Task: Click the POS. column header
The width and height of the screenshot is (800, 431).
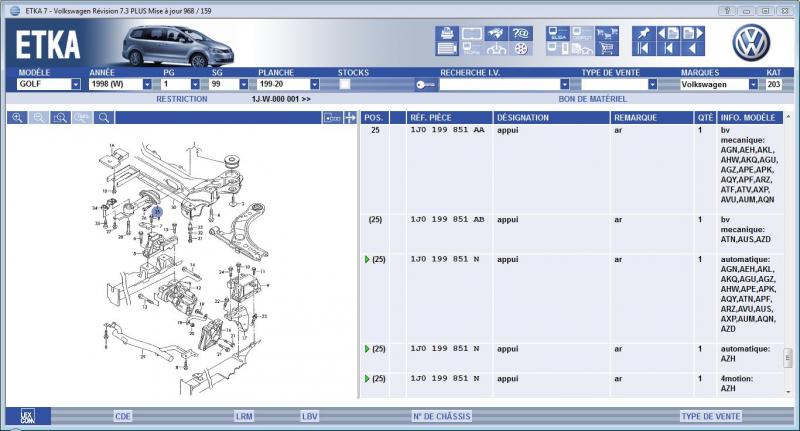Action: pos(374,118)
